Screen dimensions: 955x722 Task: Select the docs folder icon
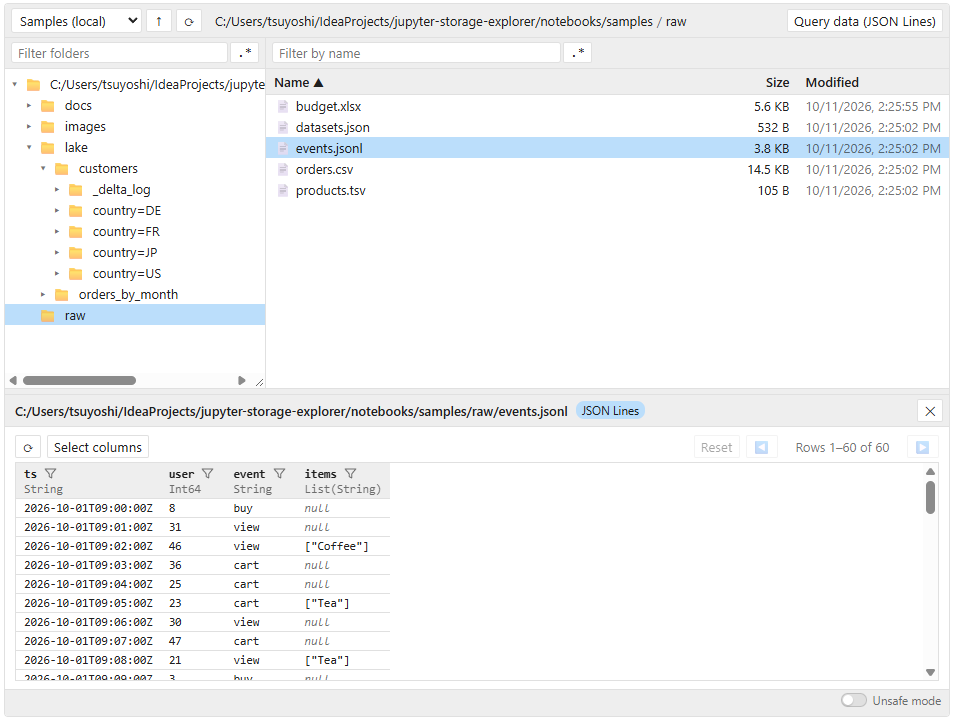(x=48, y=106)
